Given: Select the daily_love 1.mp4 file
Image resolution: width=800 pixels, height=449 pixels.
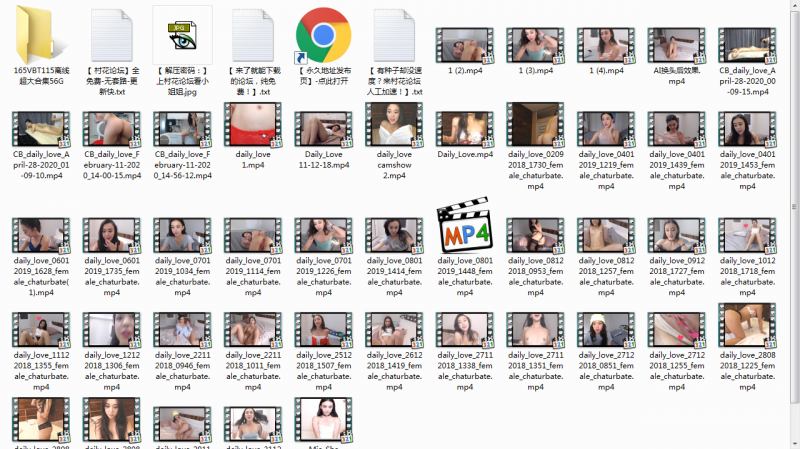Looking at the screenshot, I should (252, 126).
